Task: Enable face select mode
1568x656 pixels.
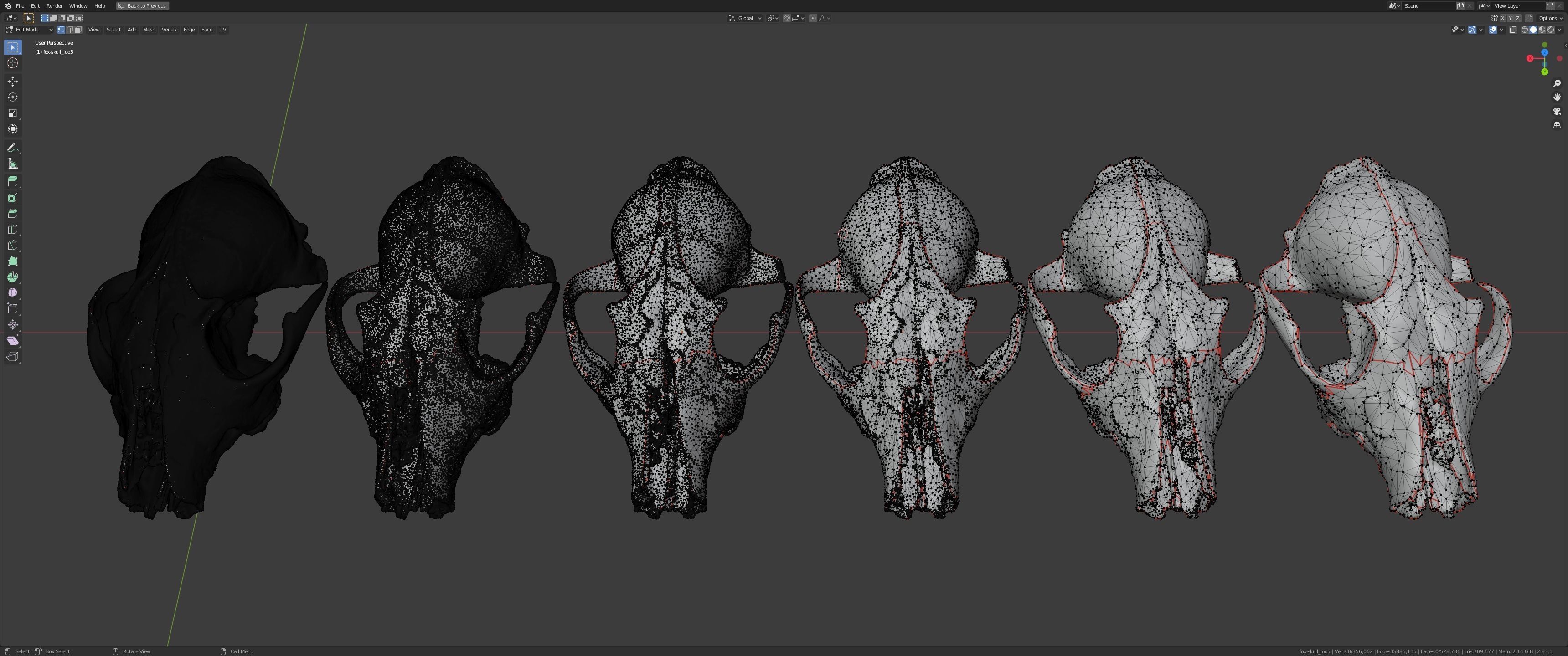Action: (x=78, y=29)
